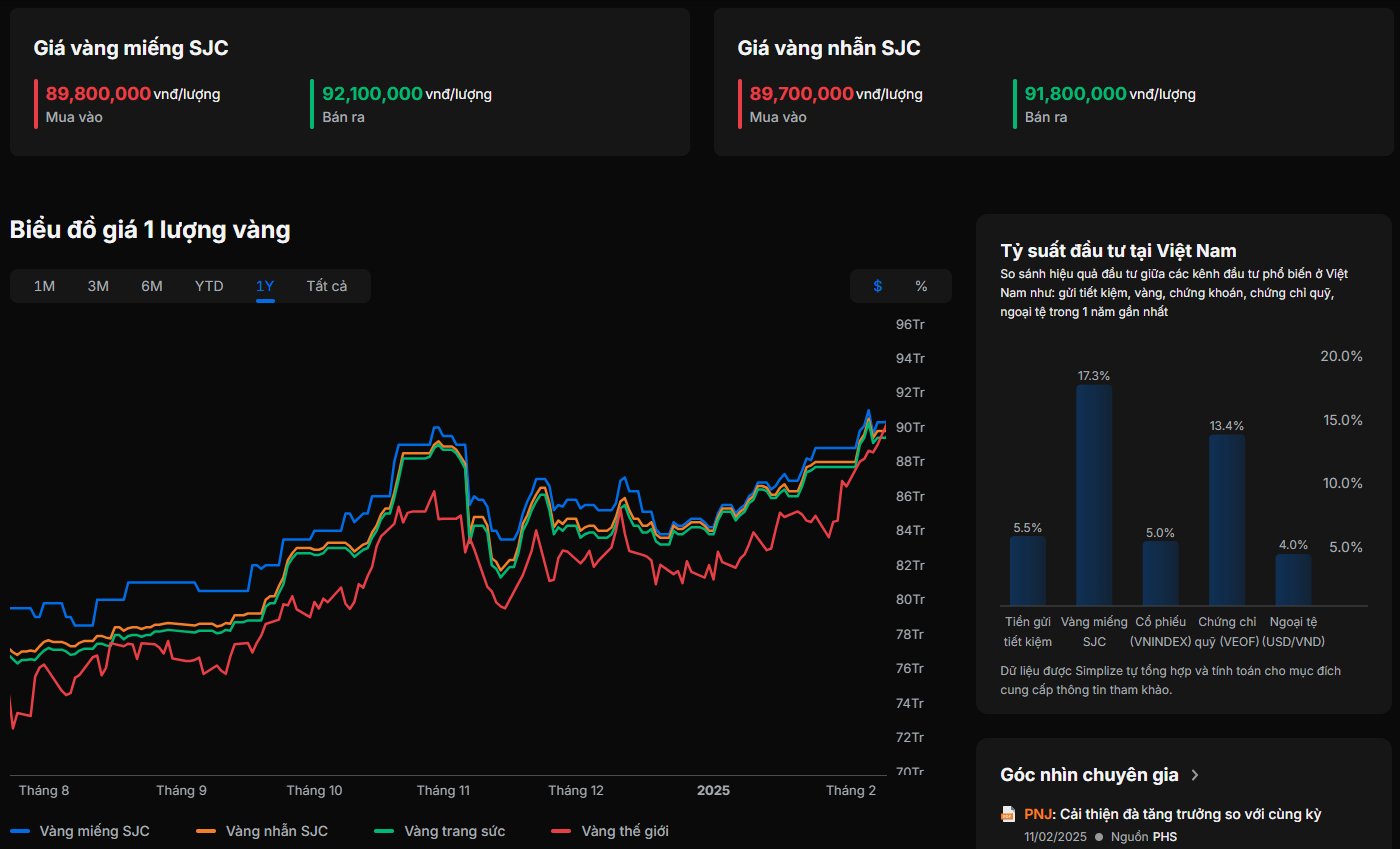This screenshot has height=849, width=1400.
Task: Click the Chứng chỉ quỹ 13.4% bar
Action: pyautogui.click(x=1226, y=520)
